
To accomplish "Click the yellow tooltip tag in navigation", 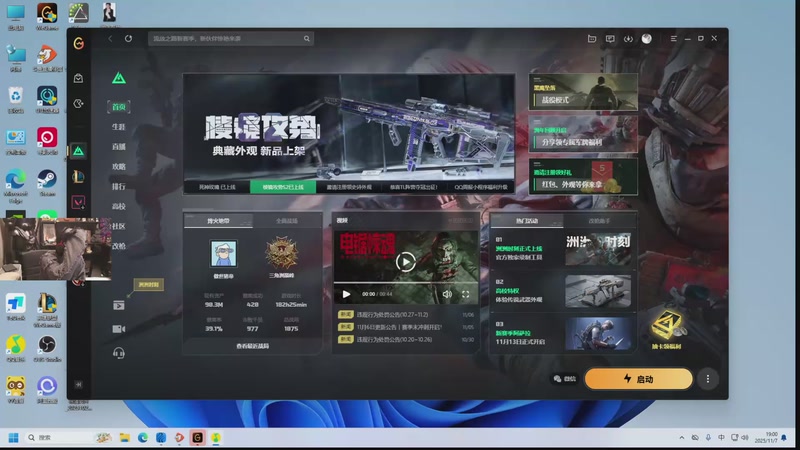I will pos(148,285).
